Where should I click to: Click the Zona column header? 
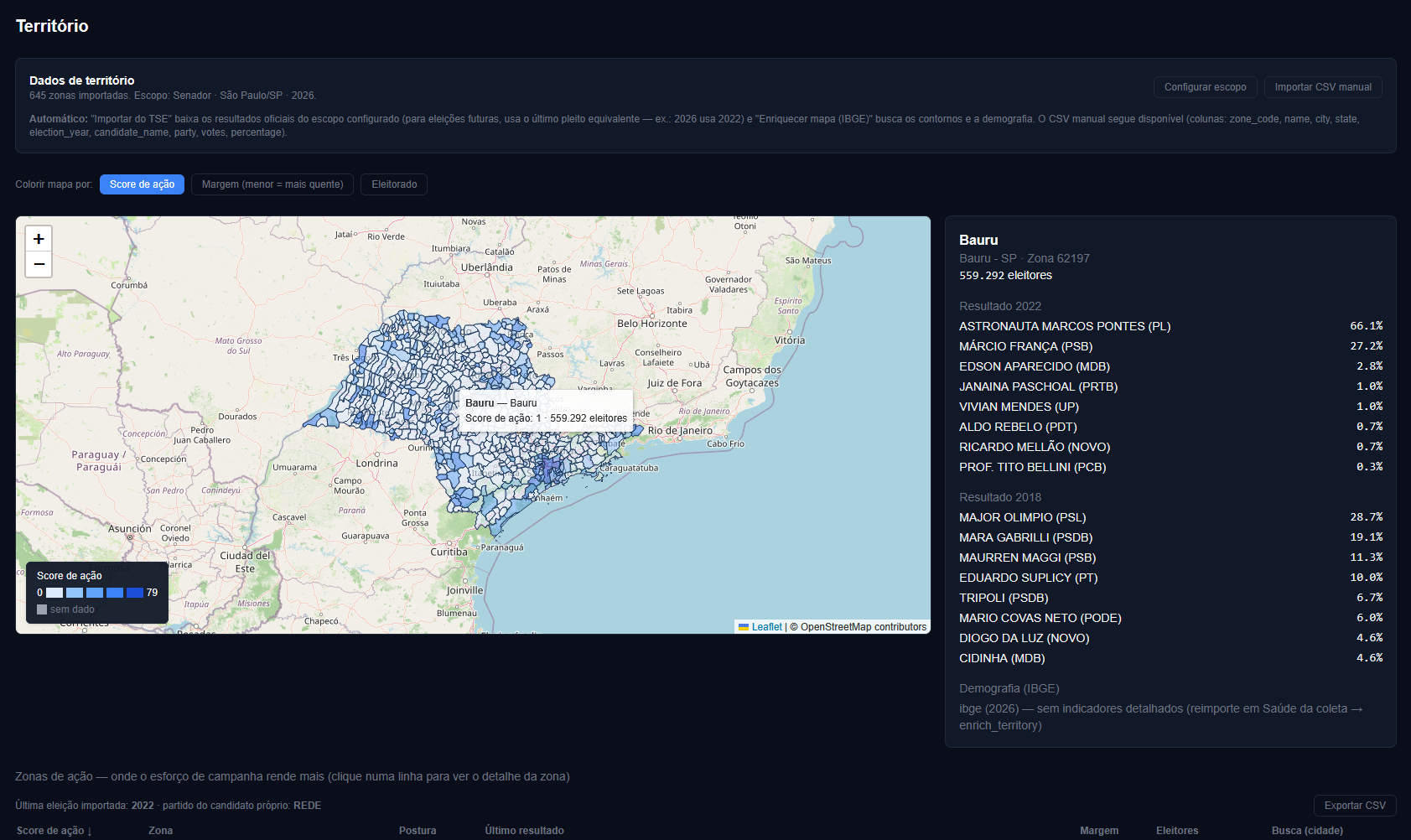click(x=160, y=831)
